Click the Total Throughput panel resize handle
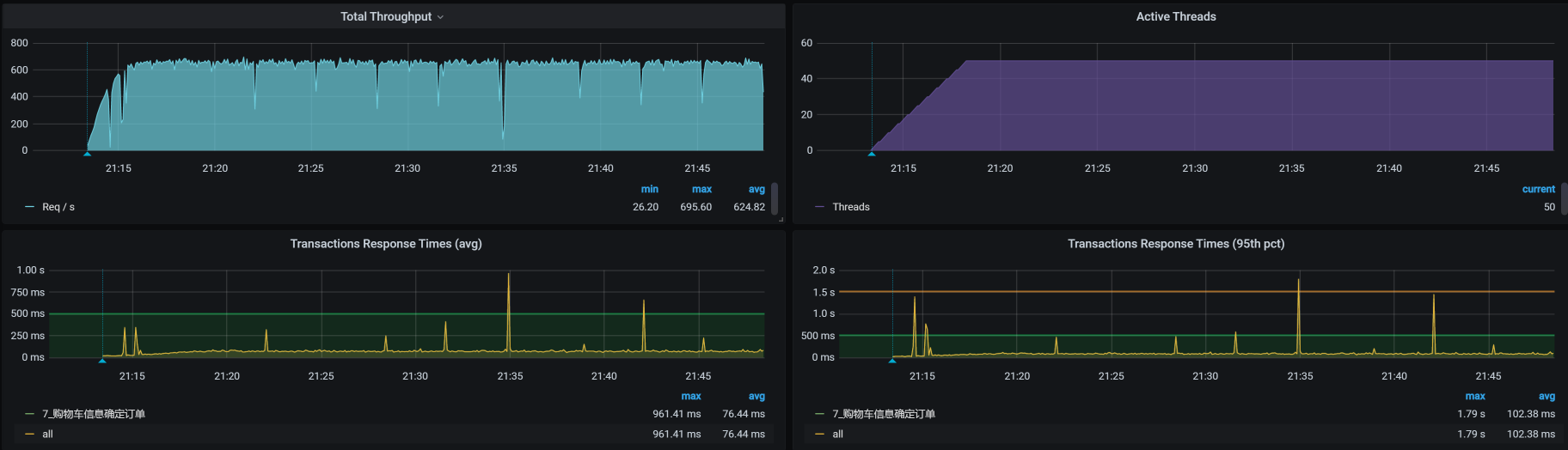The height and width of the screenshot is (450, 1568). [781, 220]
